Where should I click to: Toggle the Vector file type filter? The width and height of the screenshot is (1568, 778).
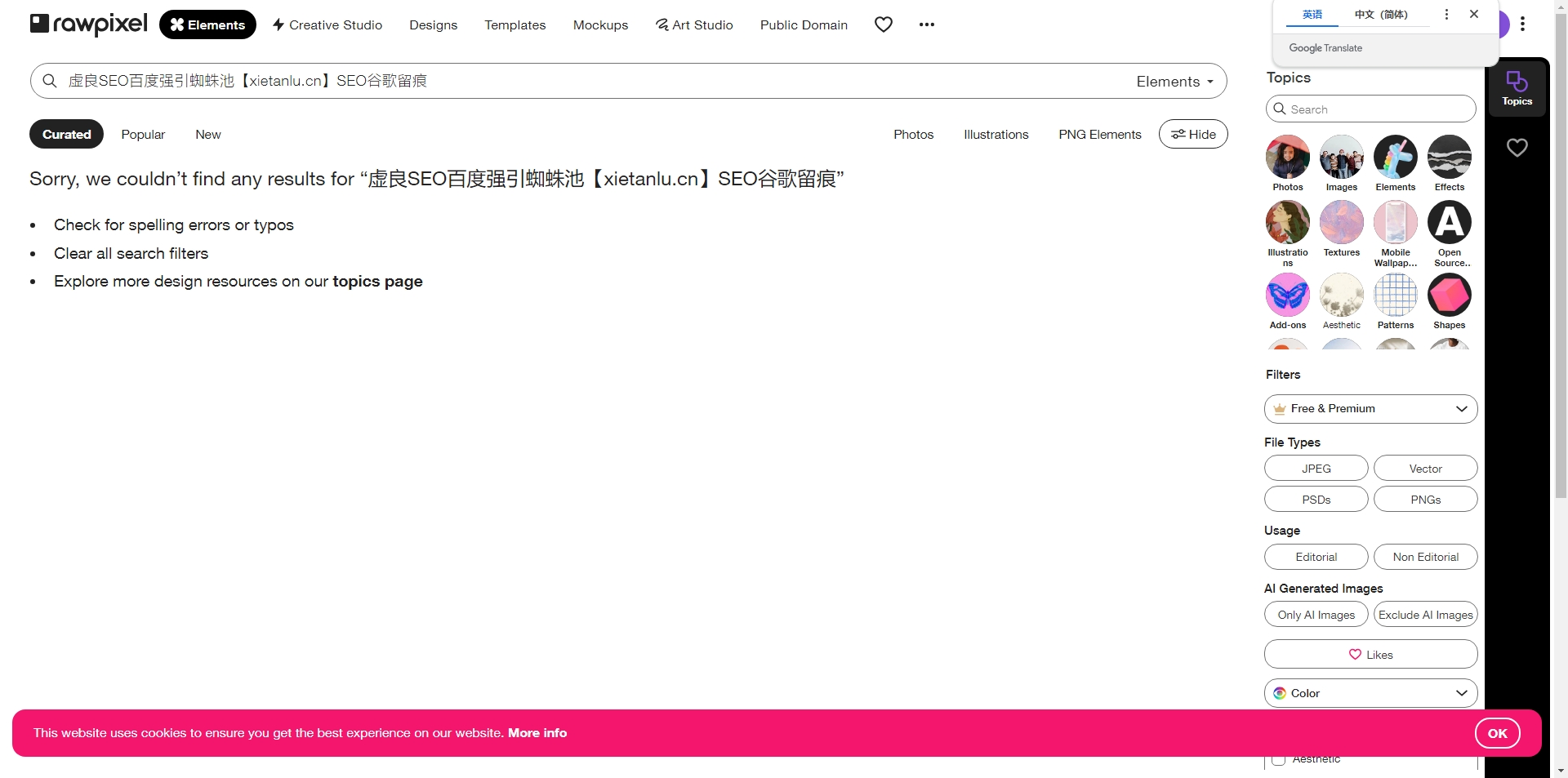(x=1425, y=468)
